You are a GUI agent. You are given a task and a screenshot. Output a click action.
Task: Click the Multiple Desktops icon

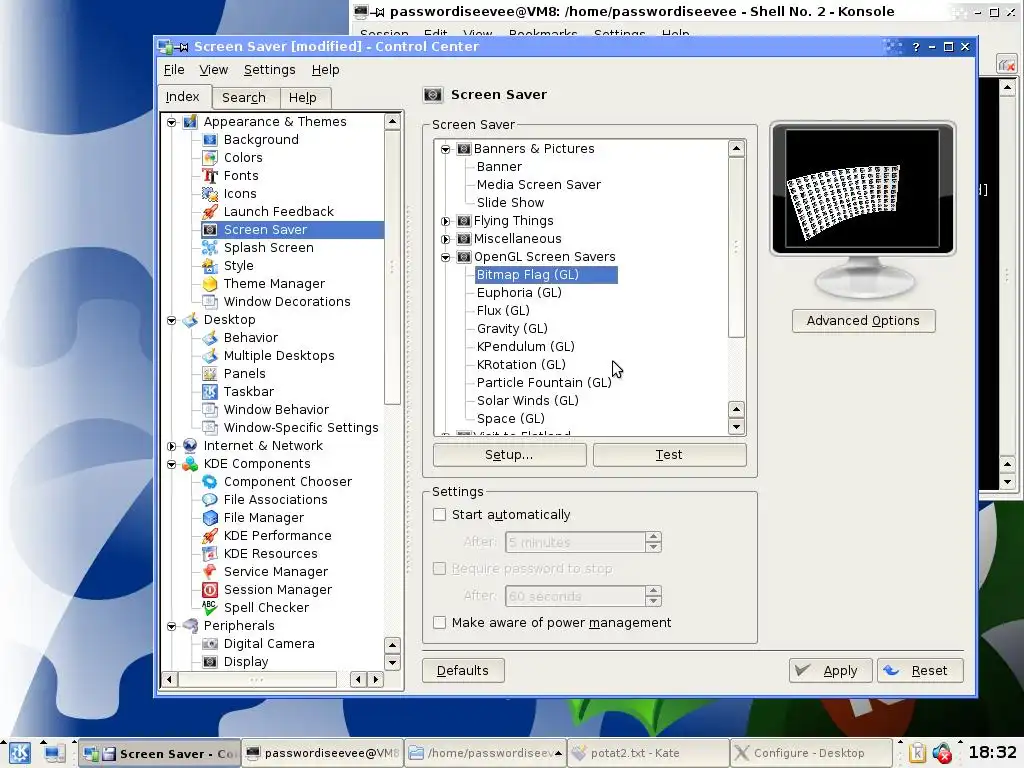coord(210,356)
